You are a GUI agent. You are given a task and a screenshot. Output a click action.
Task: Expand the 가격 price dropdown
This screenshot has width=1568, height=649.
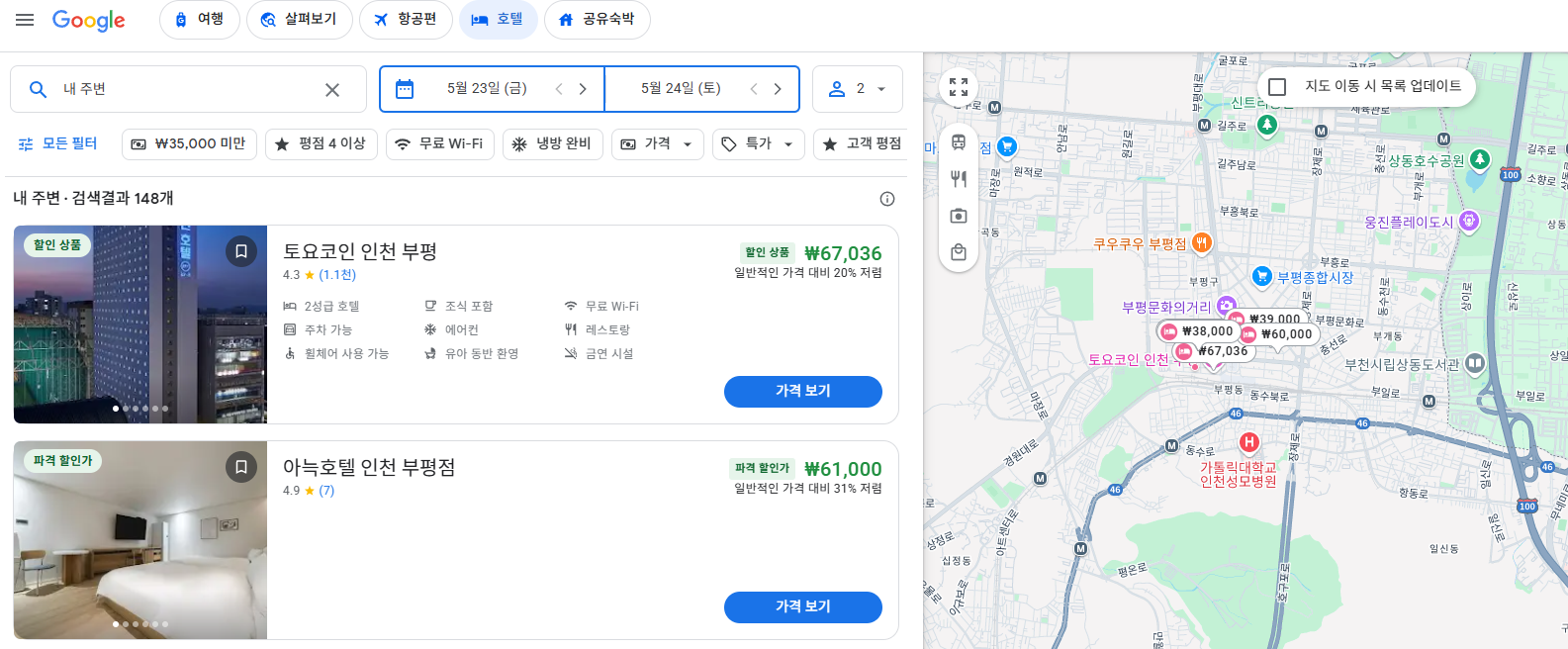[658, 144]
